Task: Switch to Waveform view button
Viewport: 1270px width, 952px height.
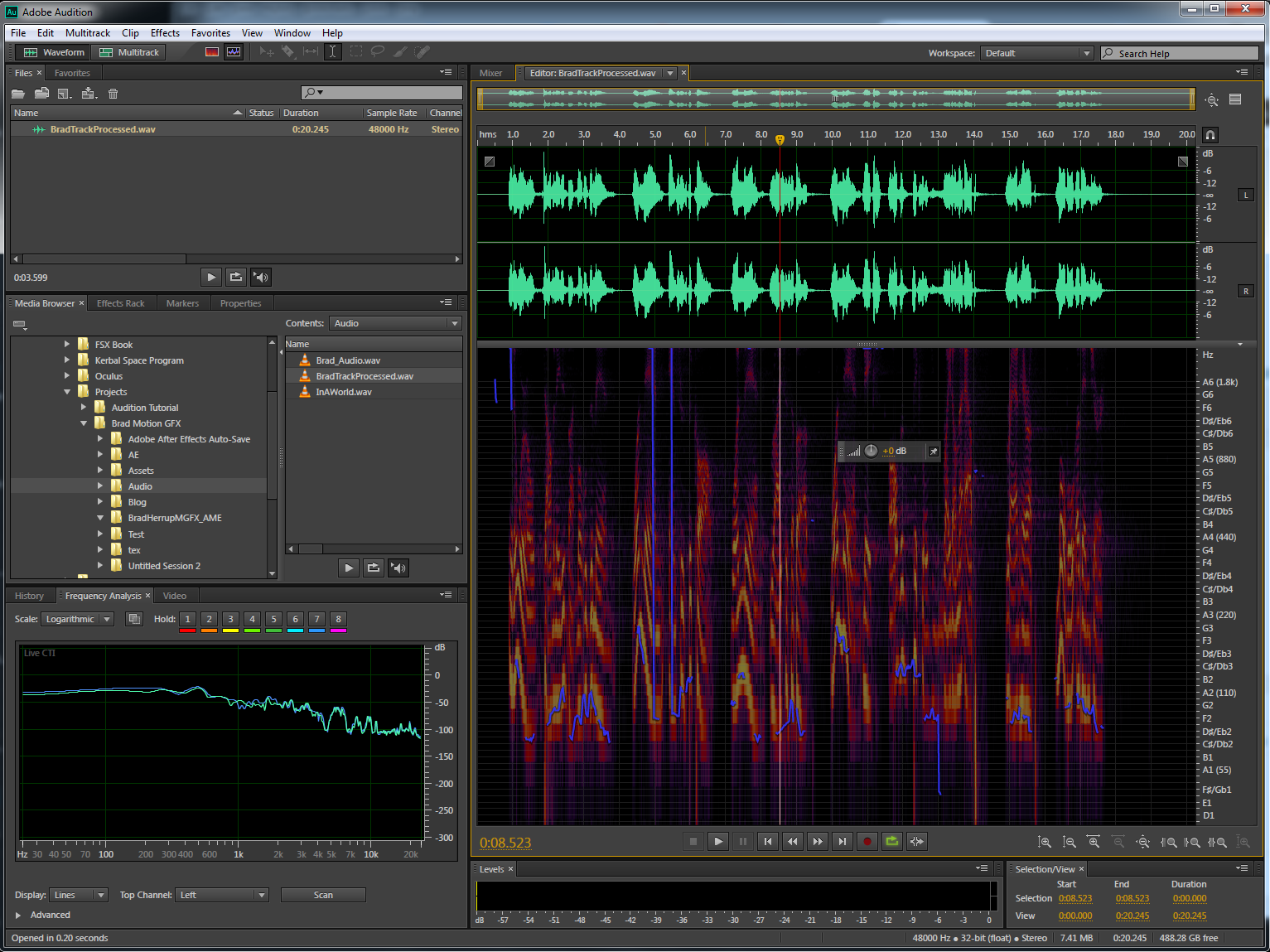Action: pyautogui.click(x=55, y=52)
